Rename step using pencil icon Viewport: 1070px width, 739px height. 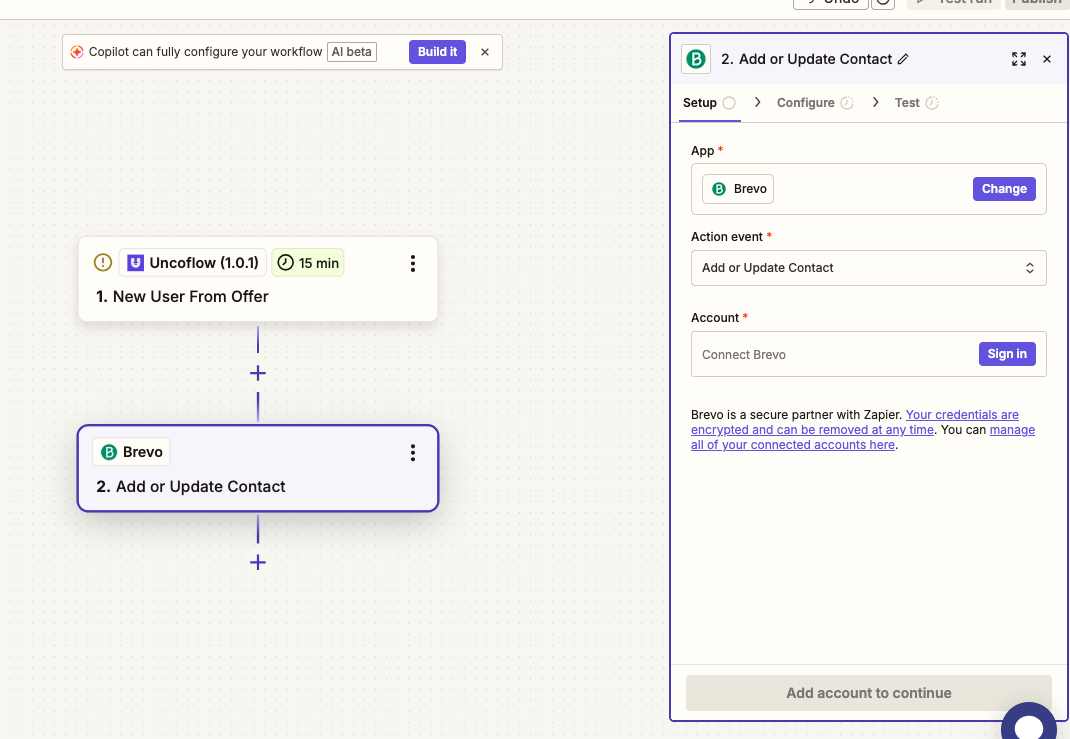[x=903, y=59]
